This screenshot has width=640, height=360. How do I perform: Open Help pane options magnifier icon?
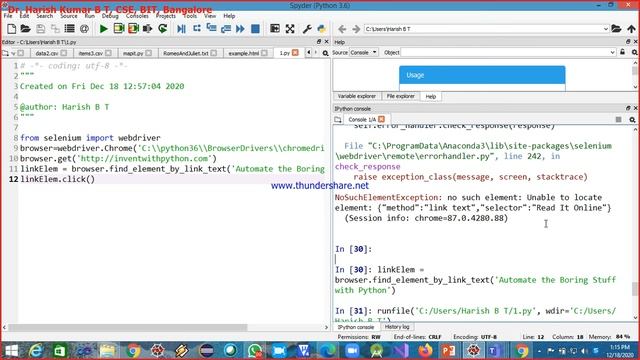(634, 53)
